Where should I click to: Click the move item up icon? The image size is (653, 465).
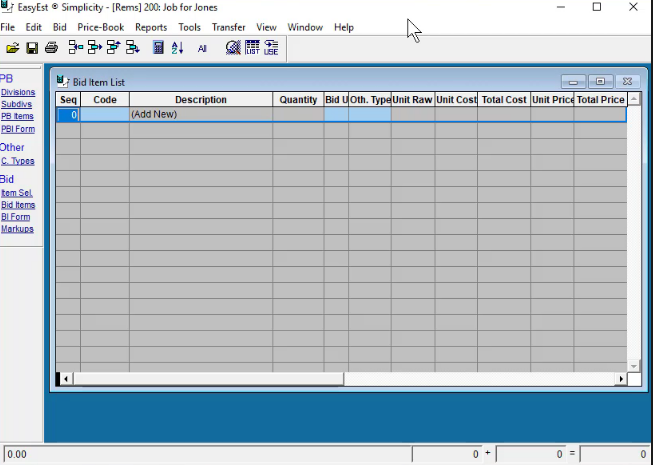[x=114, y=47]
